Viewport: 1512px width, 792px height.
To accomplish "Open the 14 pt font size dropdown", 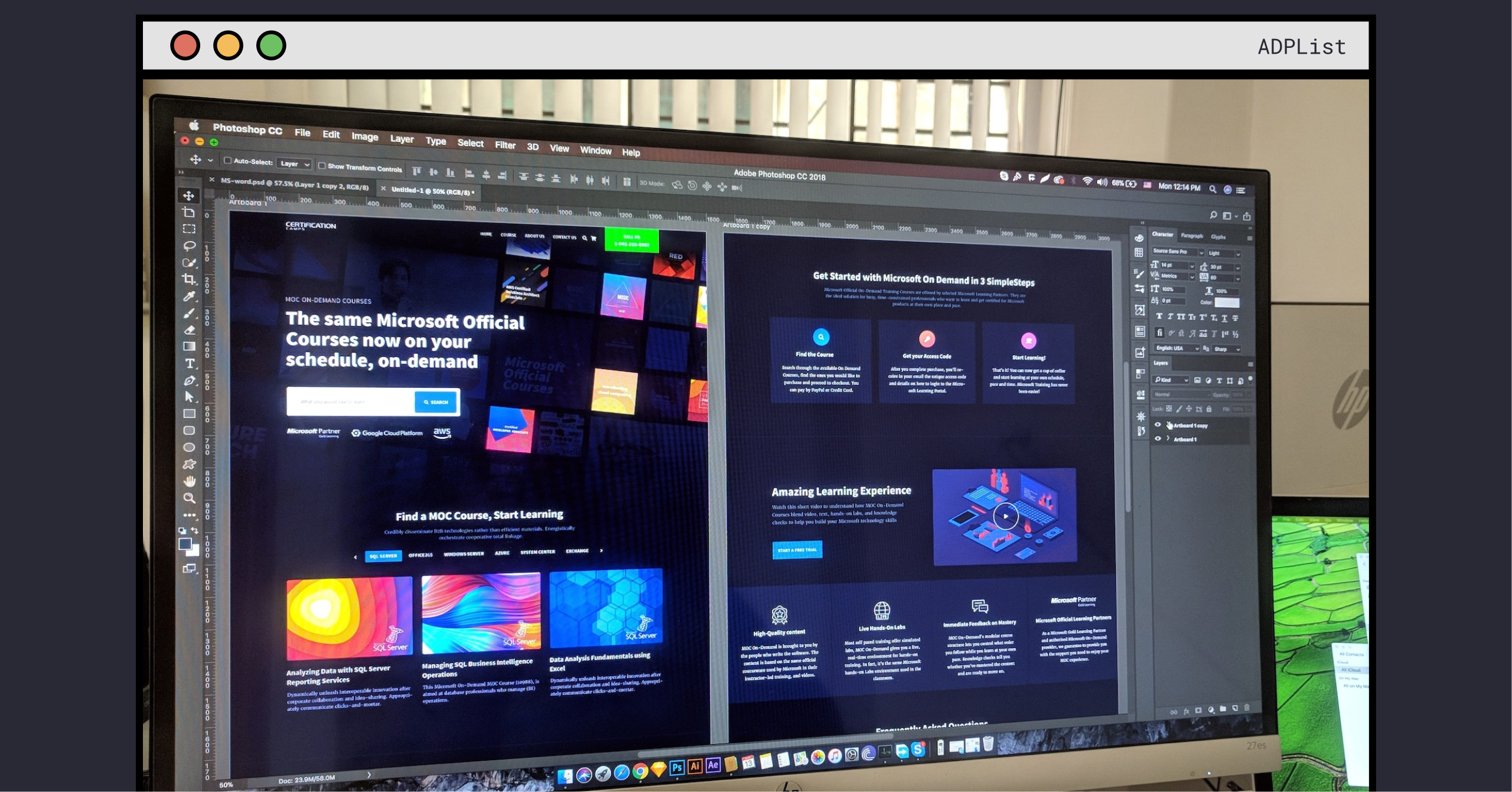I will [x=1177, y=265].
